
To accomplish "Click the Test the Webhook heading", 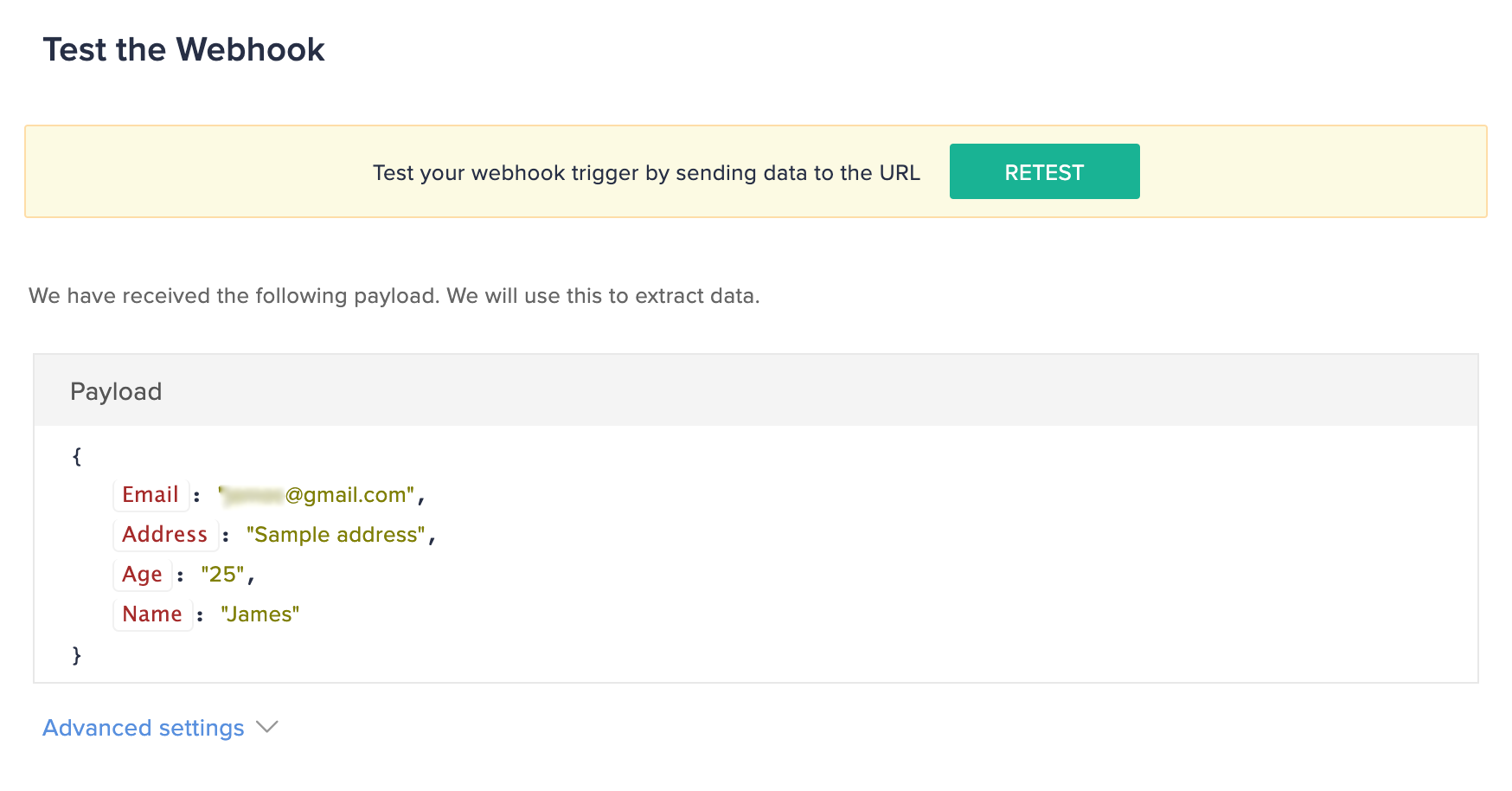I will (x=183, y=49).
